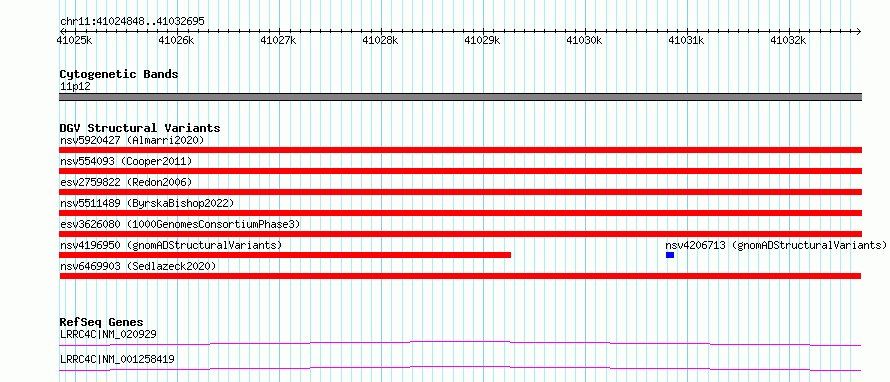Click the red bar under nsv5511489
Viewport: 890px width, 382px height.
pyautogui.click(x=460, y=213)
